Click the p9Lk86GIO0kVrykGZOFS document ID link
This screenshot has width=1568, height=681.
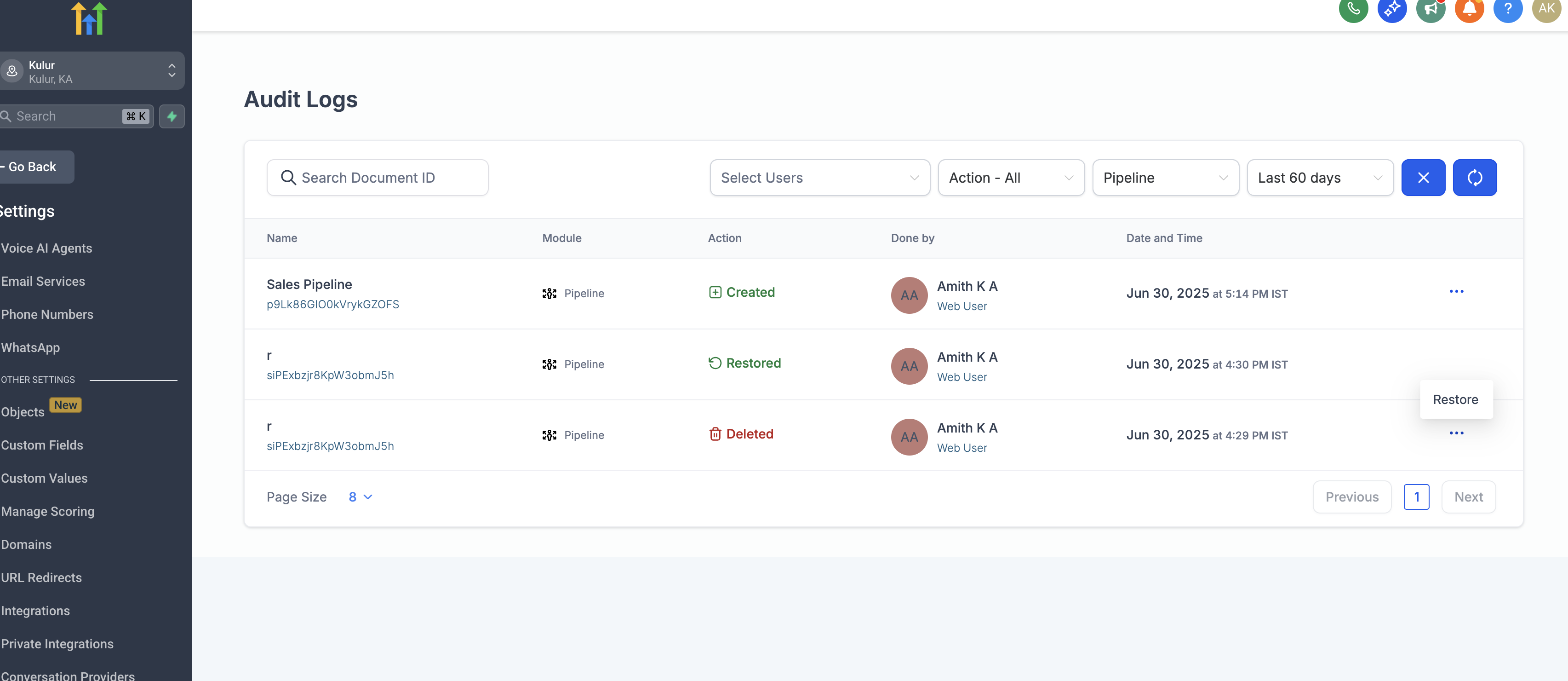(x=332, y=305)
